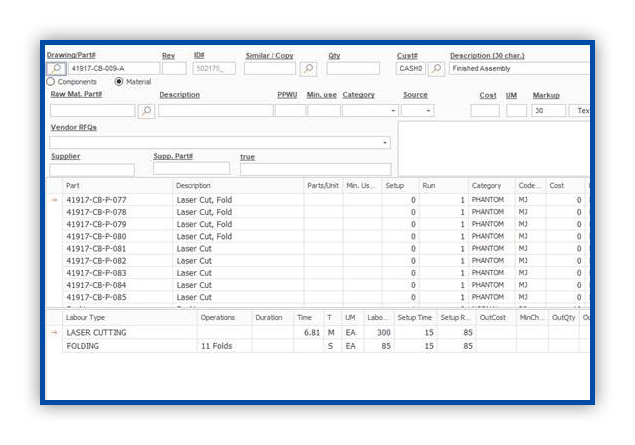The height and width of the screenshot is (445, 635).
Task: Click the Drawing/Part# label link
Action: click(x=71, y=55)
